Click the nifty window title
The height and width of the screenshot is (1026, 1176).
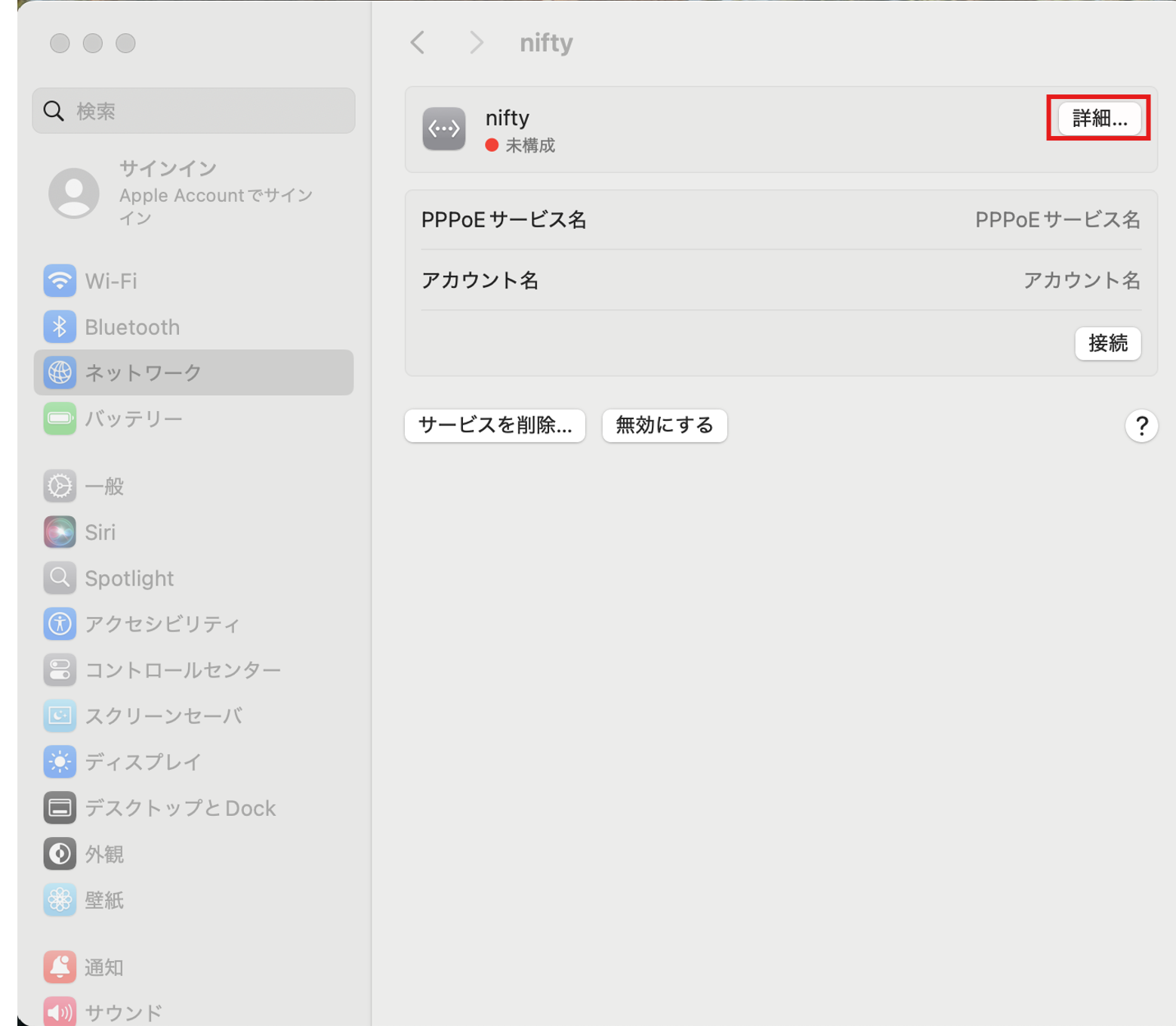coord(546,43)
